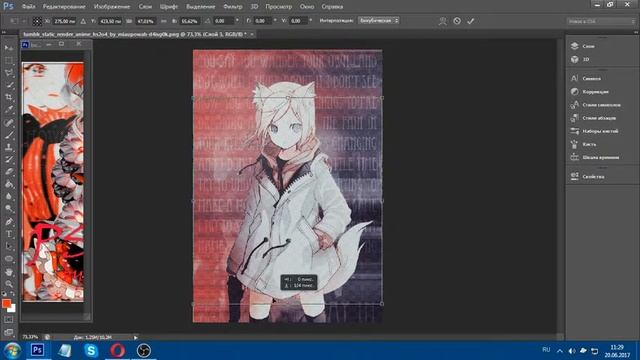
Task: Close the active document tab
Action: pos(252,34)
